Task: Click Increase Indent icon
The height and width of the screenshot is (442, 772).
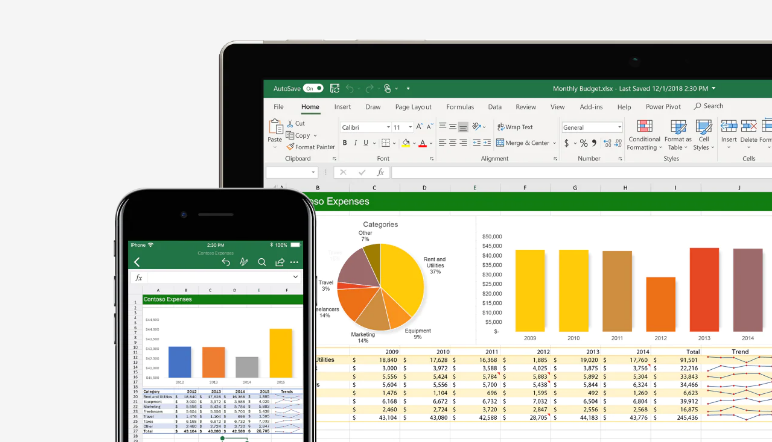Action: (487, 143)
